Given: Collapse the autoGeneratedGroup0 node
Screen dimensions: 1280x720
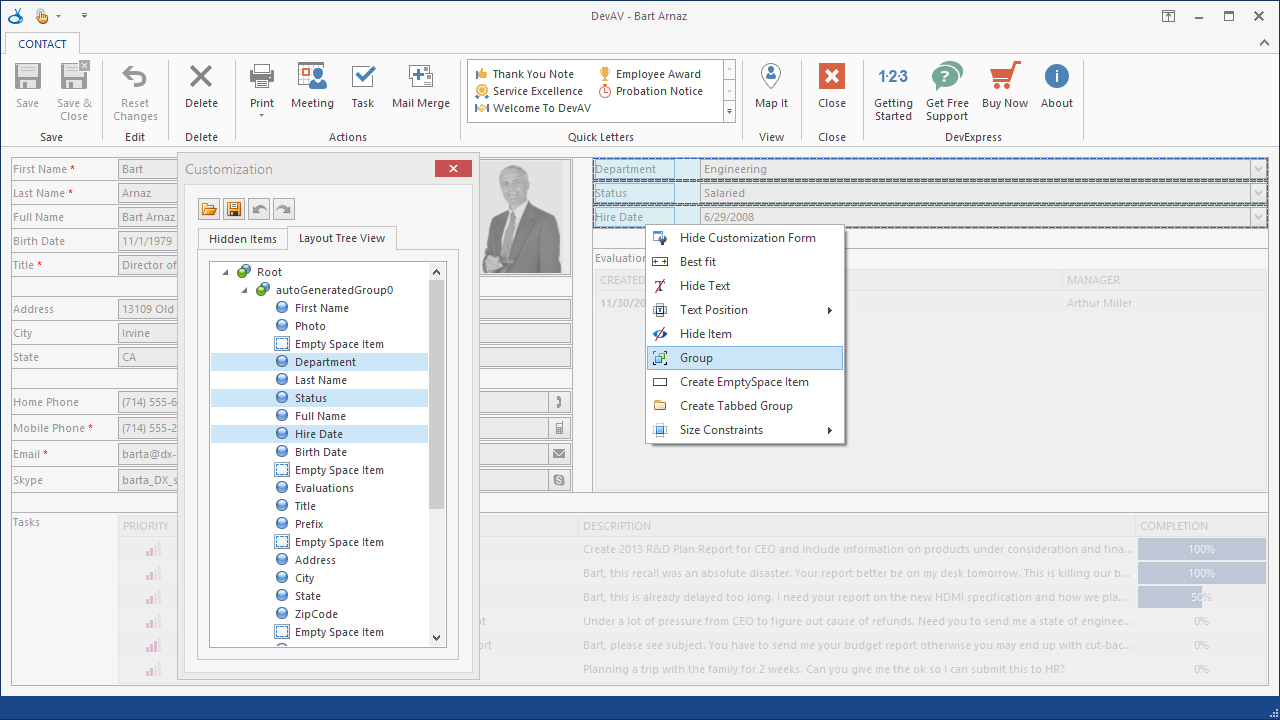Looking at the screenshot, I should pos(245,290).
